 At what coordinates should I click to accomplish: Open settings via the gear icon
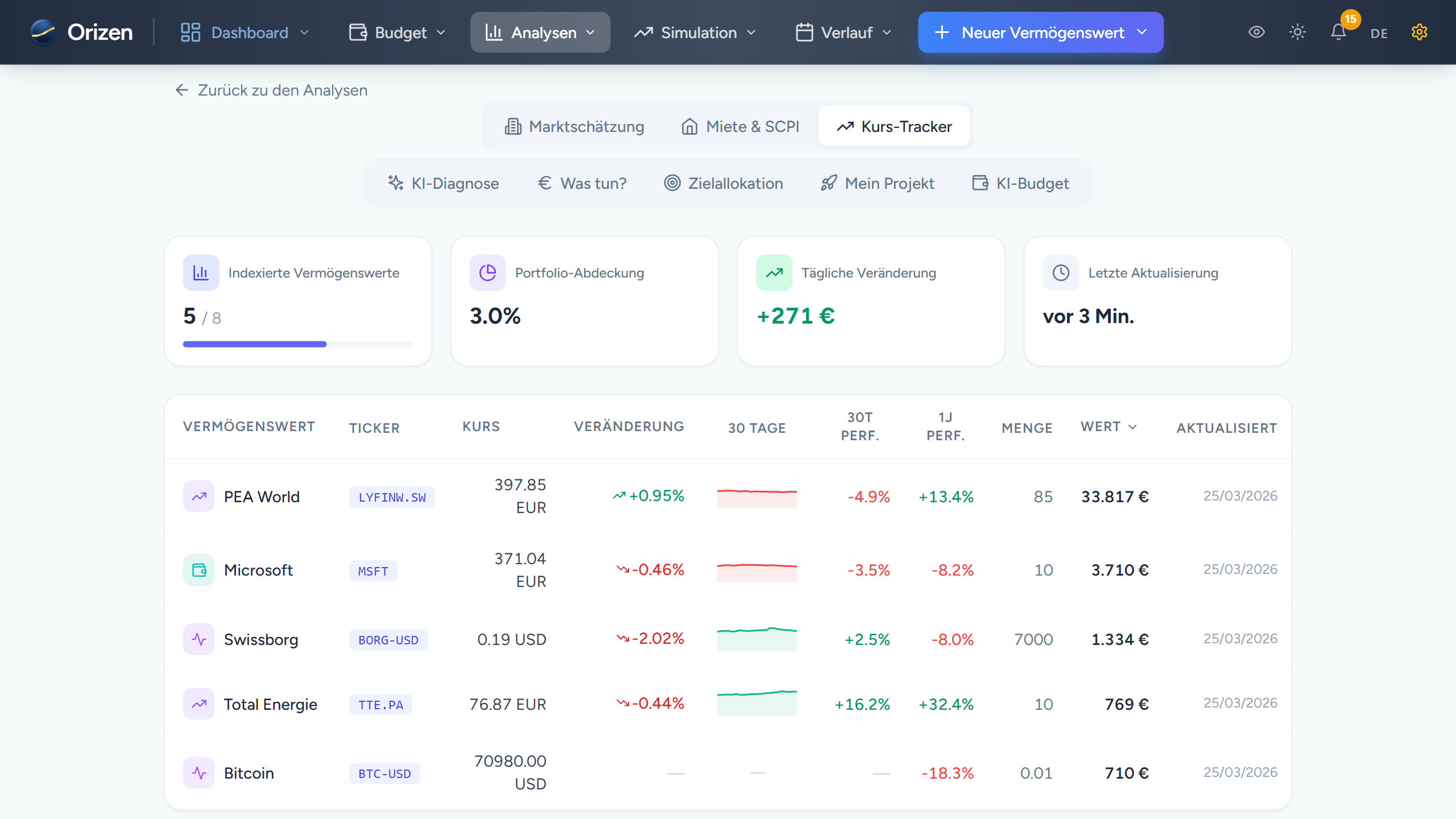(1420, 32)
